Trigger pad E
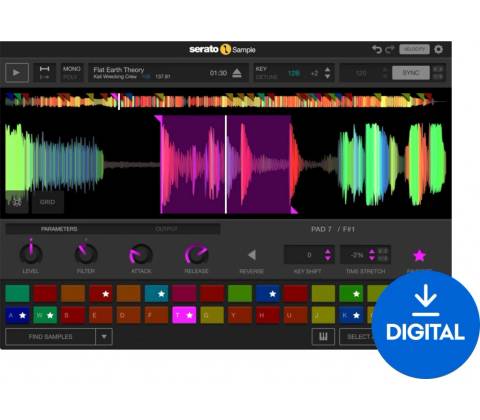This screenshot has height=420, width=480. tap(101, 315)
